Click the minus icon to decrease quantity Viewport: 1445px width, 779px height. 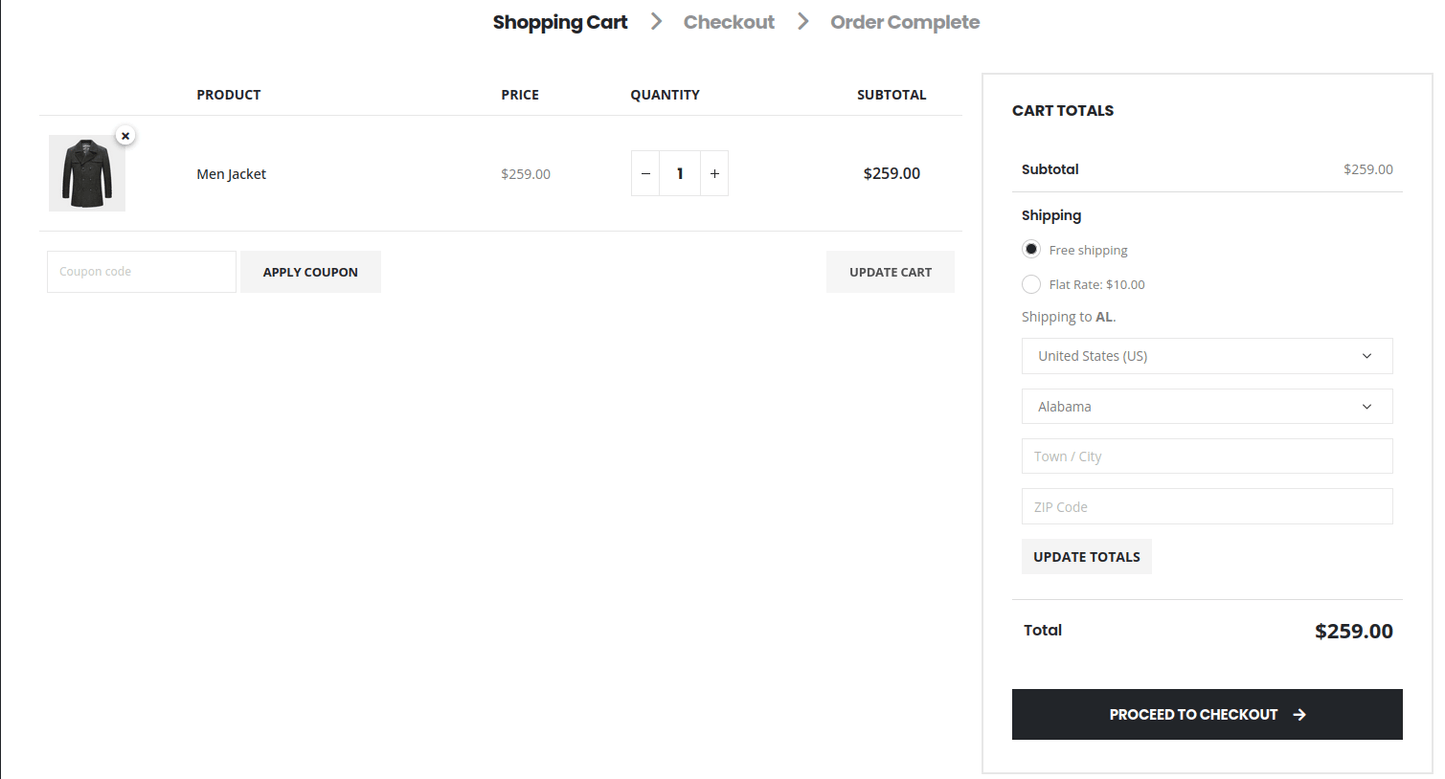click(x=645, y=173)
